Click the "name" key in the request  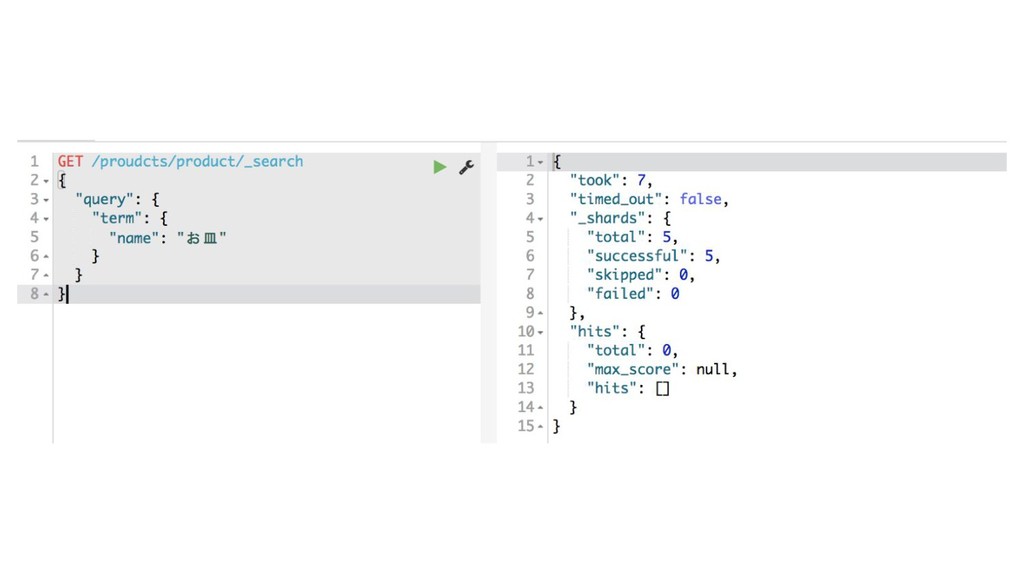134,238
